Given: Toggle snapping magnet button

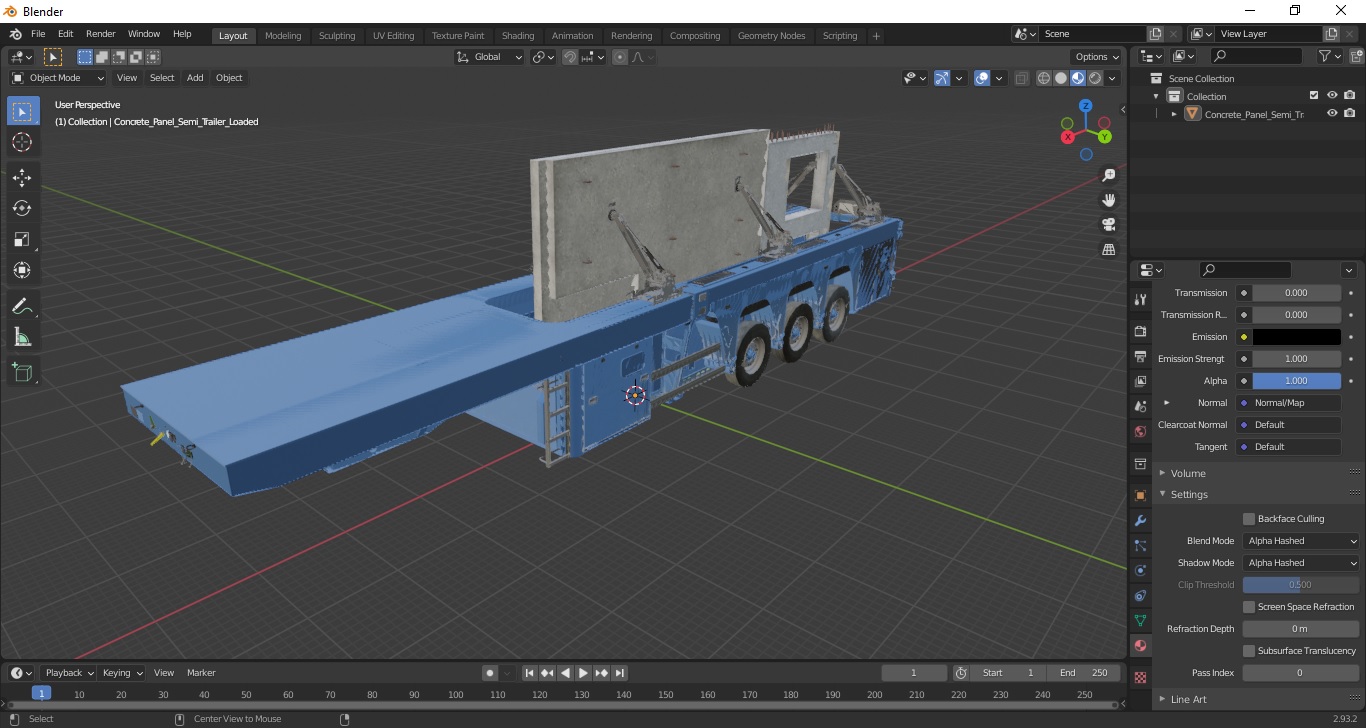Looking at the screenshot, I should pos(570,57).
